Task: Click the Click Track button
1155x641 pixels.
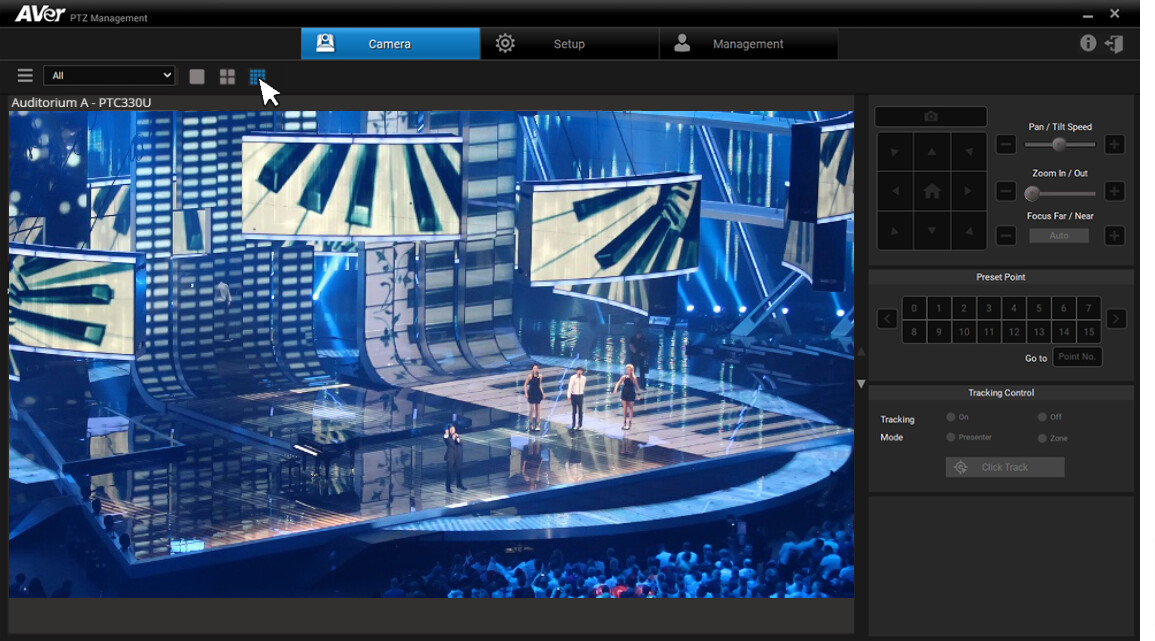Action: pos(1005,467)
